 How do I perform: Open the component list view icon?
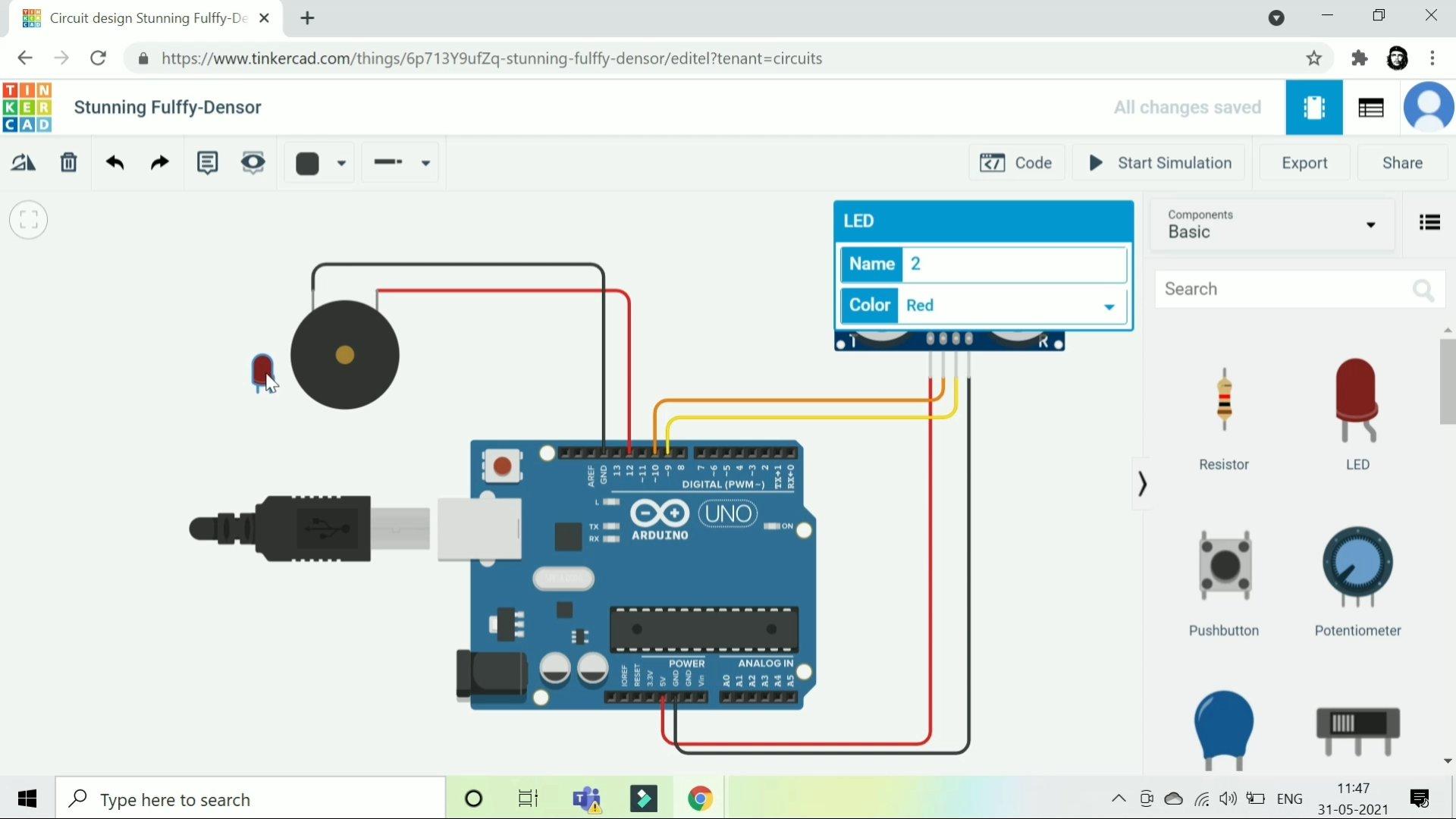(x=1429, y=223)
